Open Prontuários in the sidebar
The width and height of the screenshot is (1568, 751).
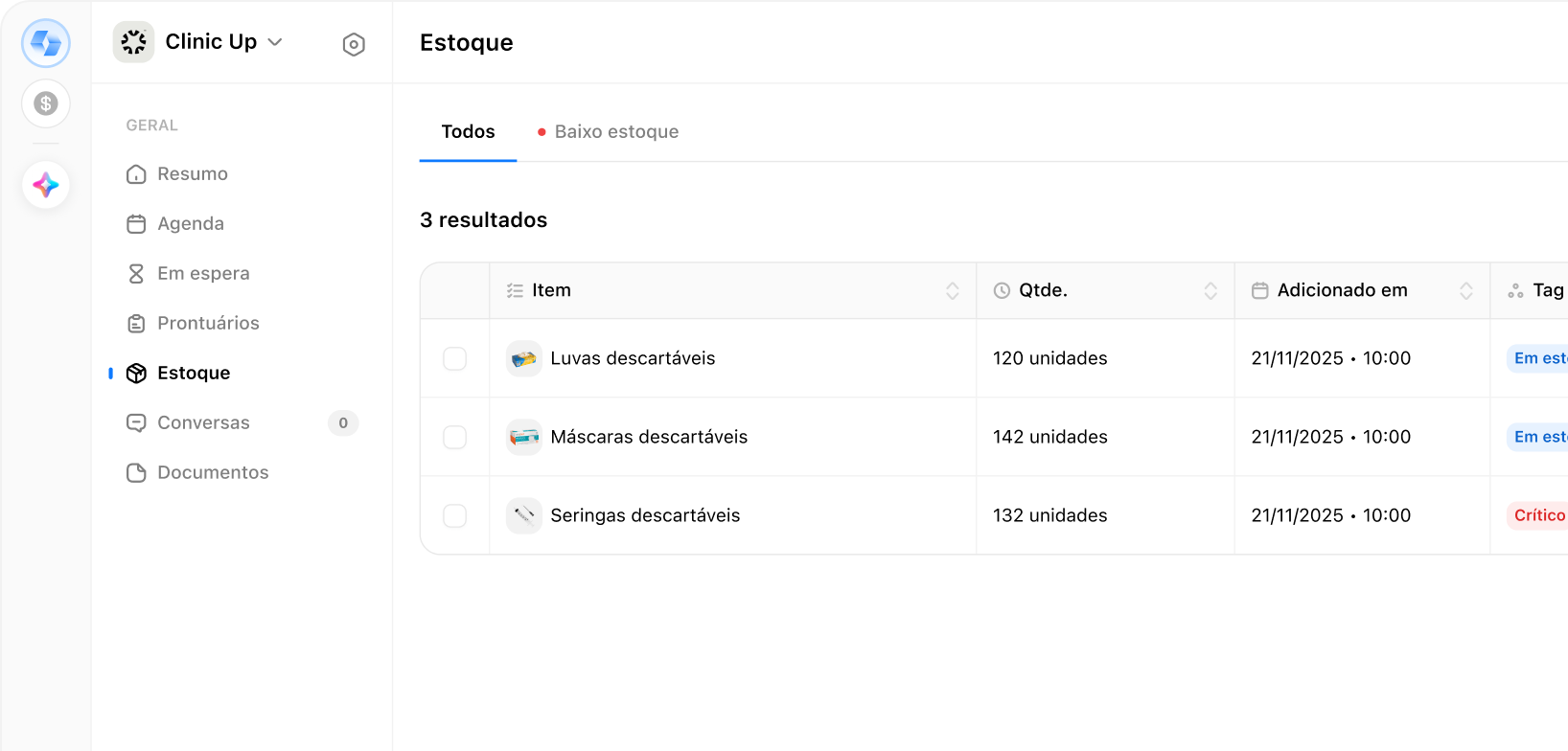[x=208, y=324]
